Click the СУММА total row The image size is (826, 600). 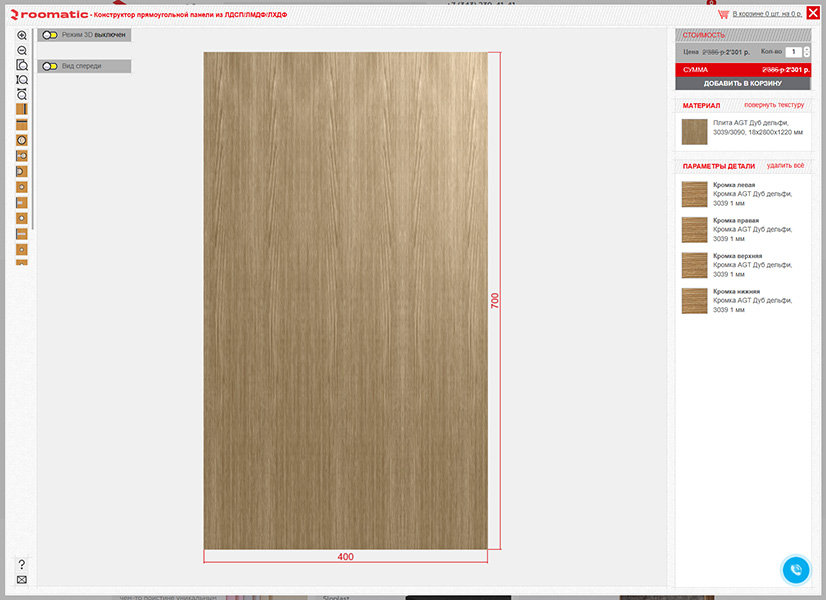[x=743, y=70]
